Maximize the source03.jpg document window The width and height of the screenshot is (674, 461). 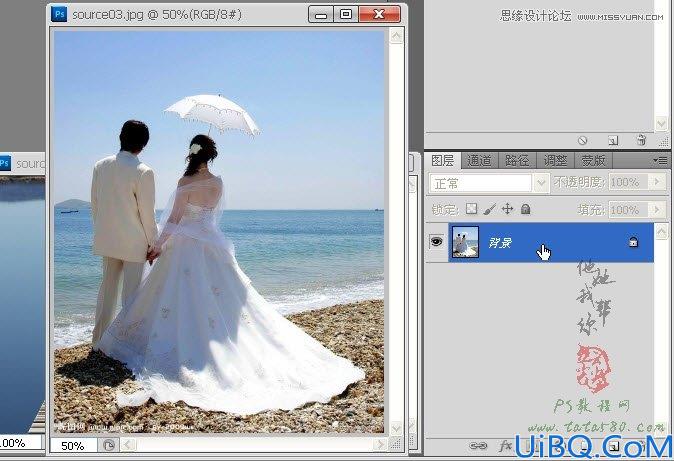[346, 14]
